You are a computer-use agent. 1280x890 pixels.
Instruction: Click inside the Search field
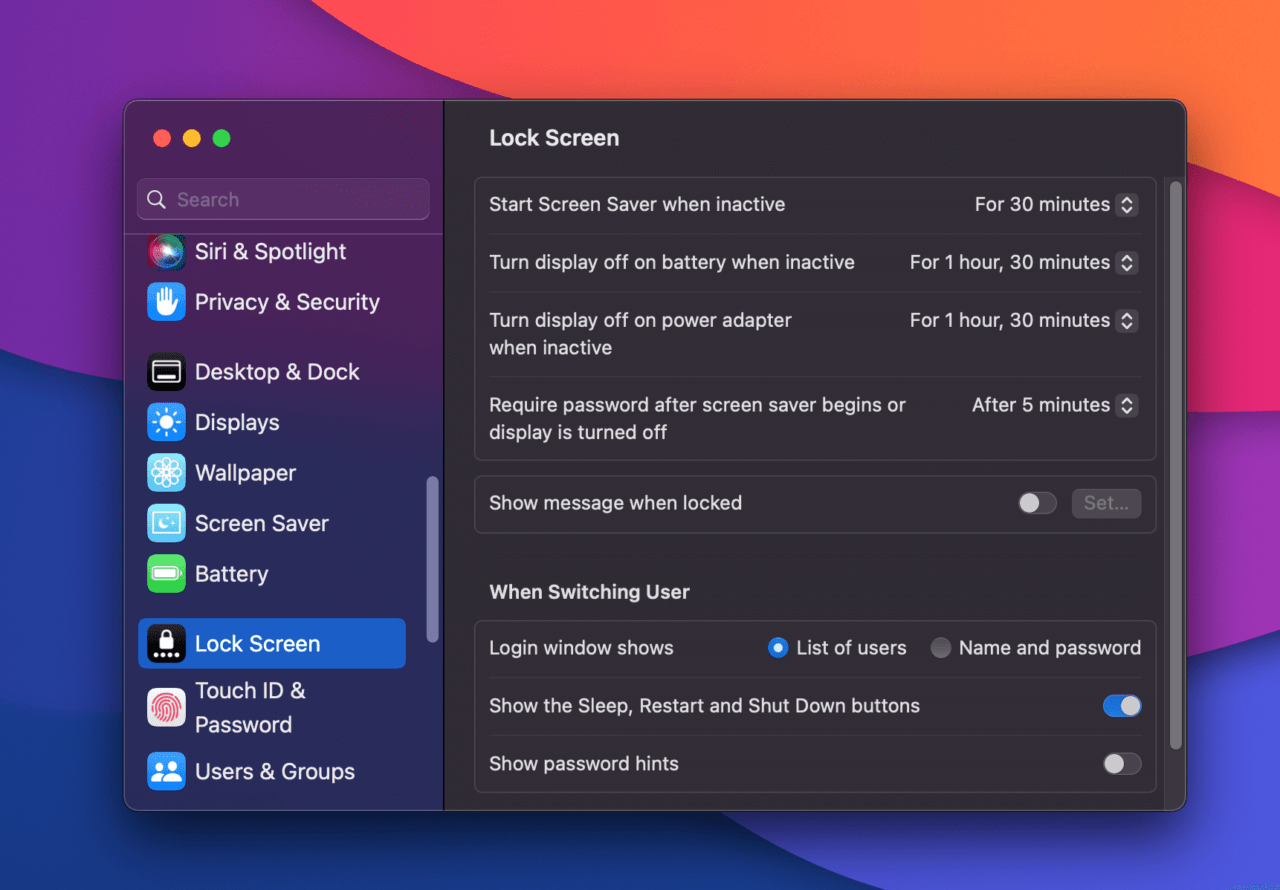pyautogui.click(x=283, y=199)
